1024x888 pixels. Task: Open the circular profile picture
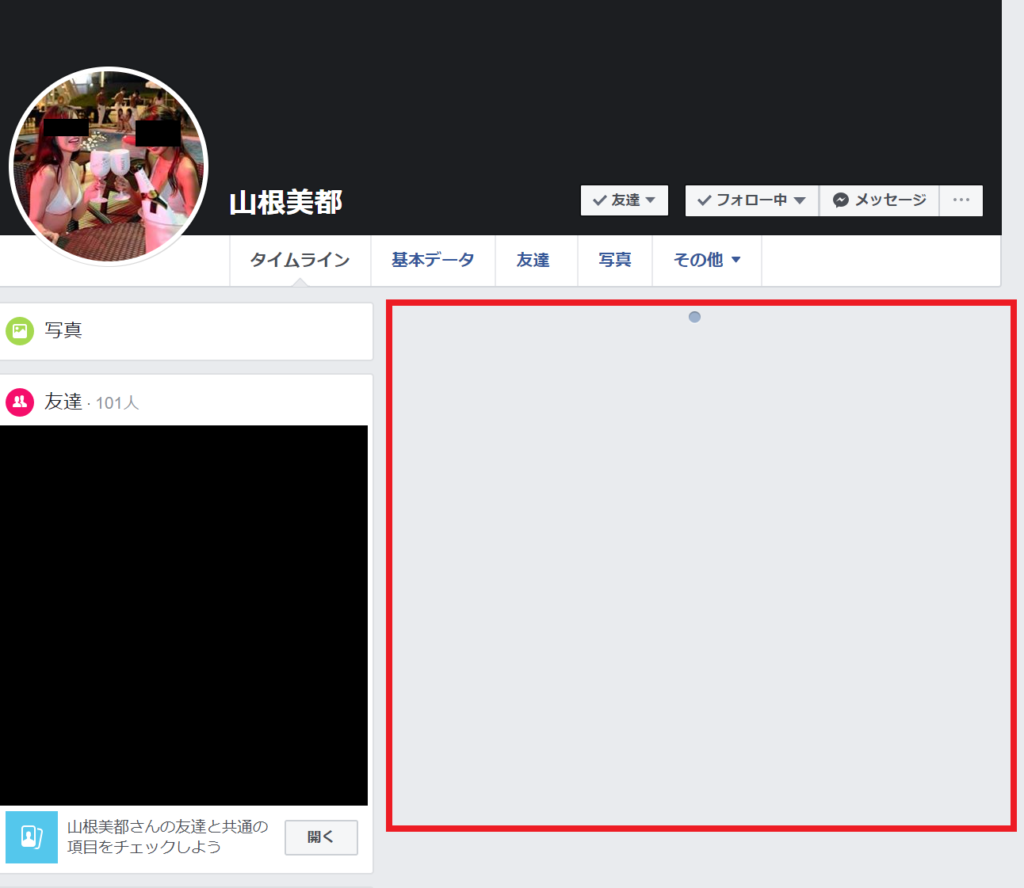108,166
